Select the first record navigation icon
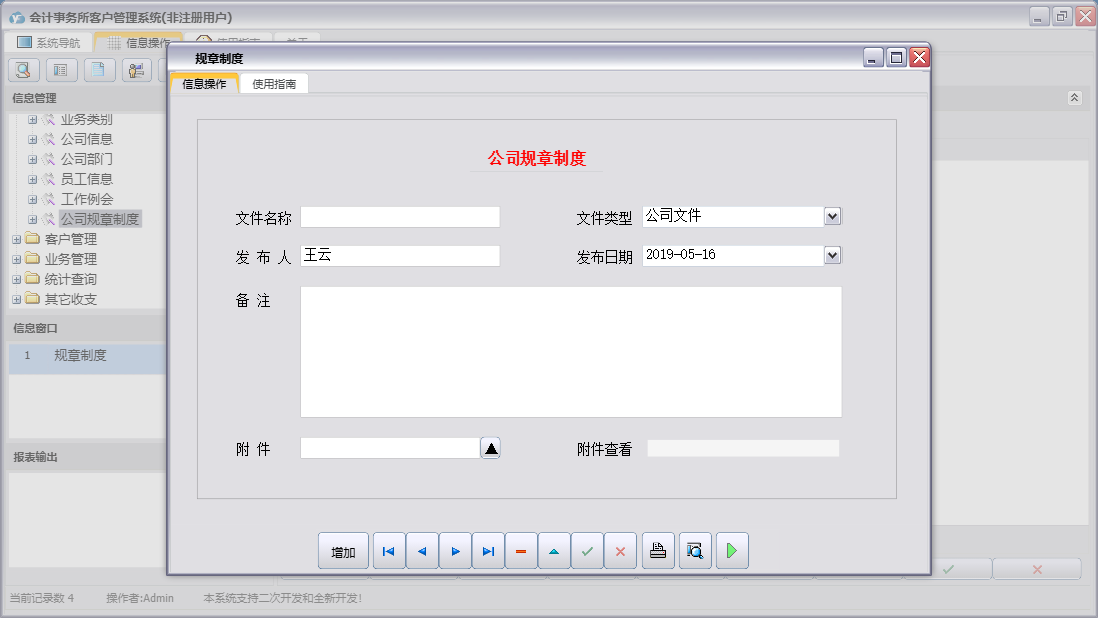The height and width of the screenshot is (618, 1098). coord(388,550)
